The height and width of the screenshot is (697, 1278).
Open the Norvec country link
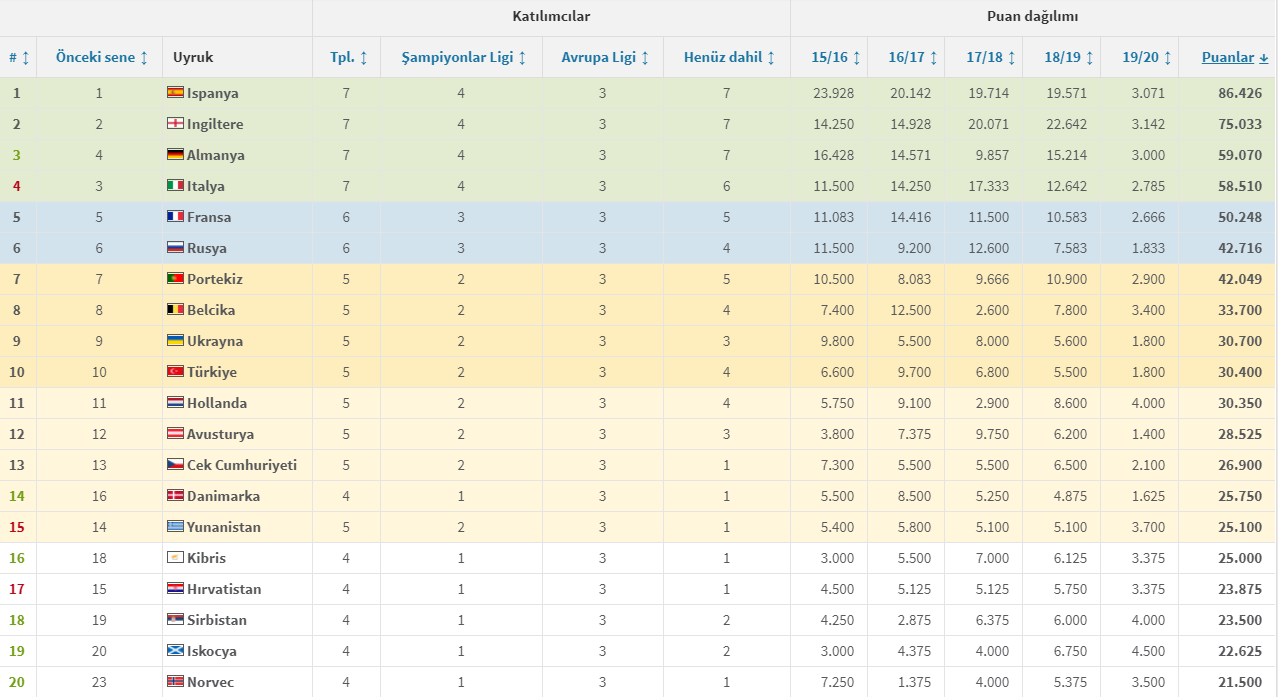pyautogui.click(x=211, y=682)
